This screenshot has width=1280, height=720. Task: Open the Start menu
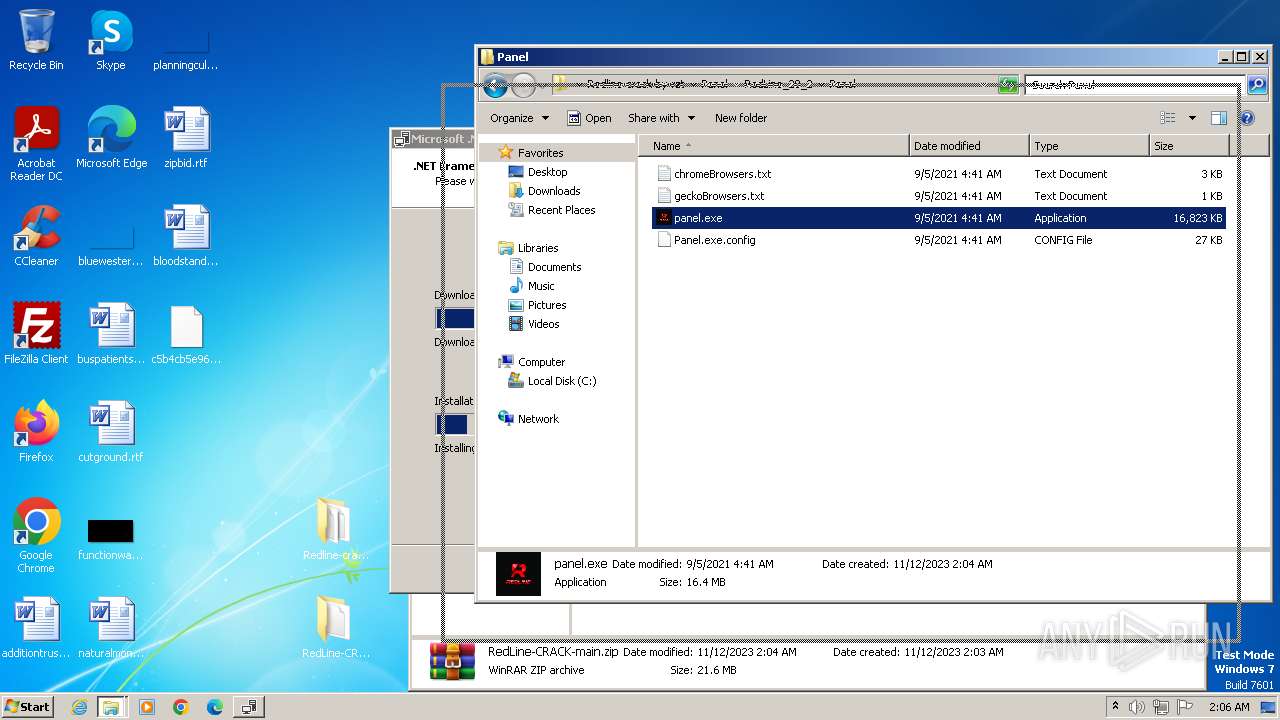point(28,707)
